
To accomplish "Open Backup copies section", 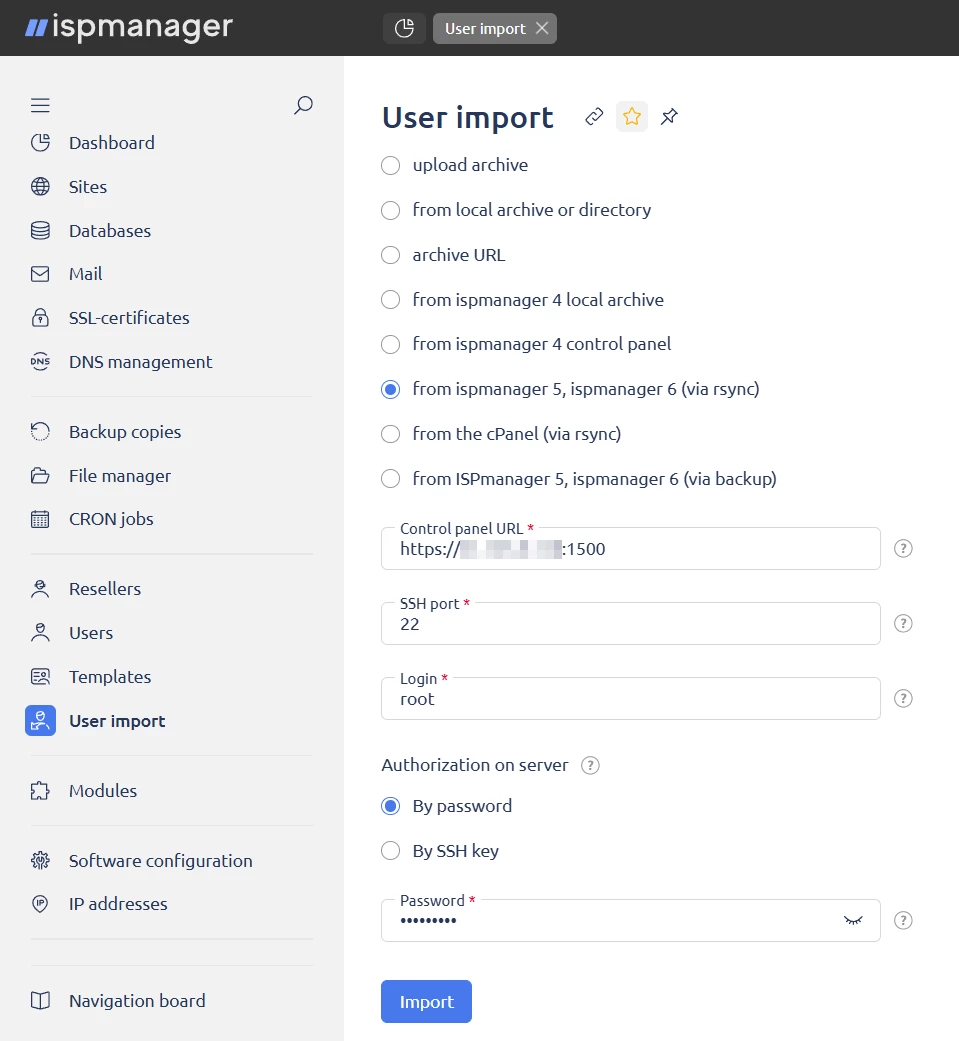I will click(125, 432).
